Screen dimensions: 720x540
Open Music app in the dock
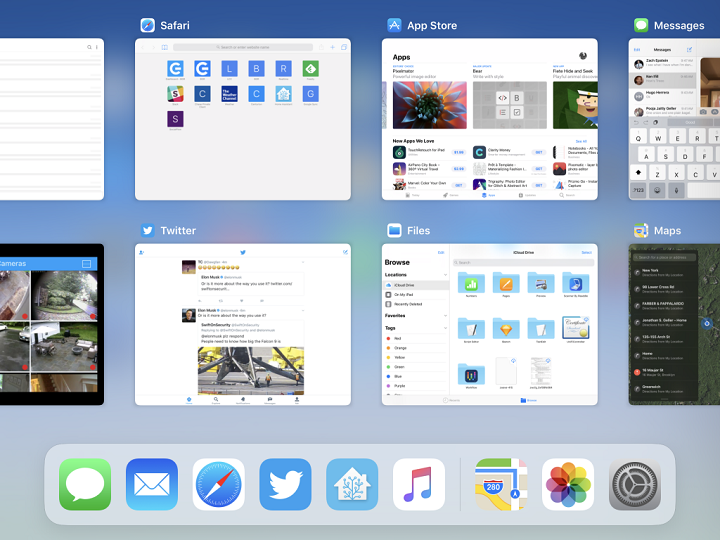click(419, 484)
